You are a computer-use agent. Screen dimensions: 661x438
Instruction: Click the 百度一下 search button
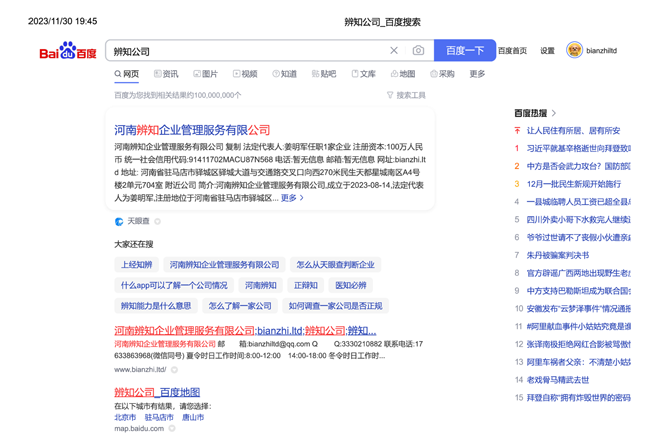click(465, 51)
